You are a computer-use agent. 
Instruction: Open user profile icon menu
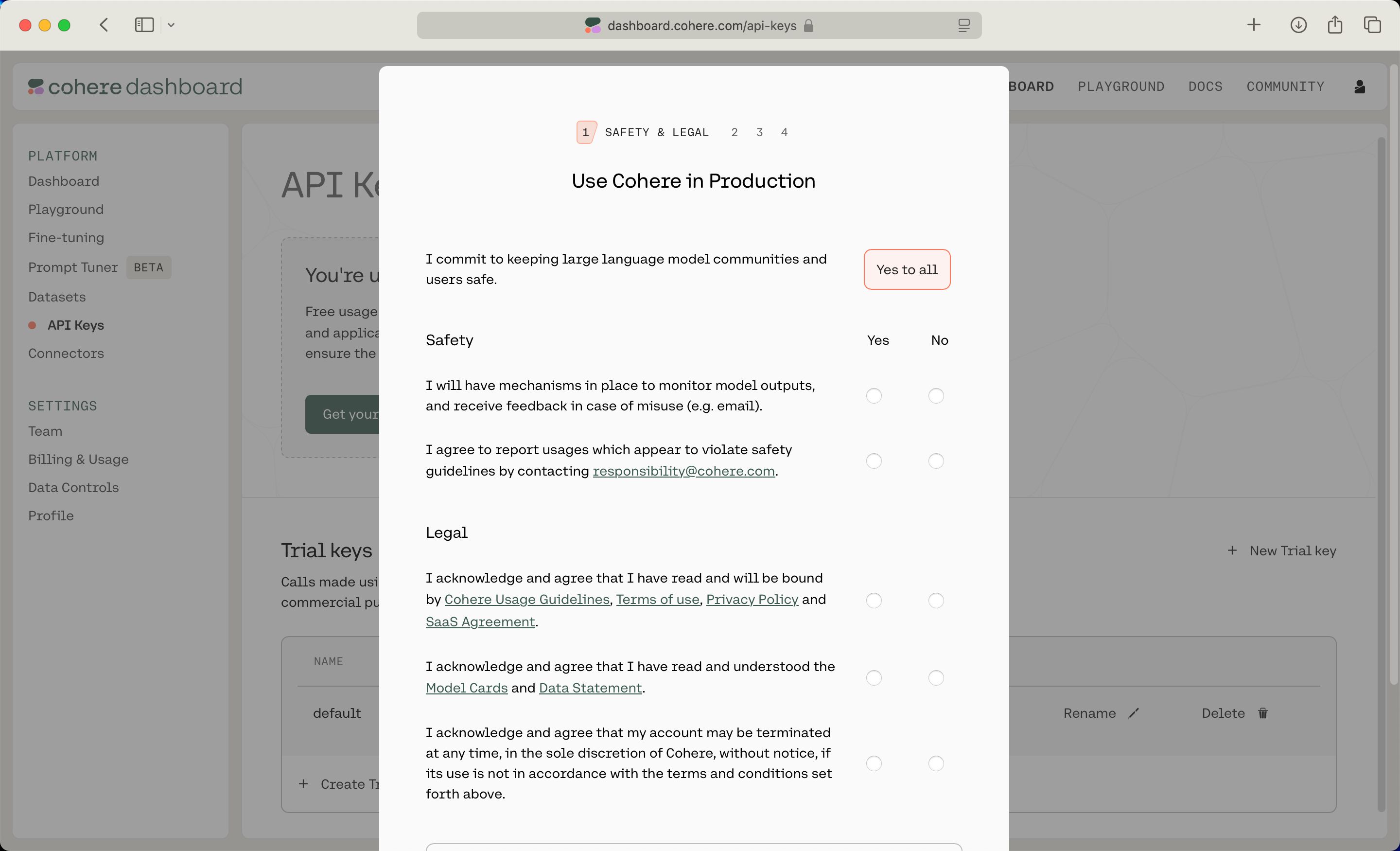click(x=1360, y=86)
